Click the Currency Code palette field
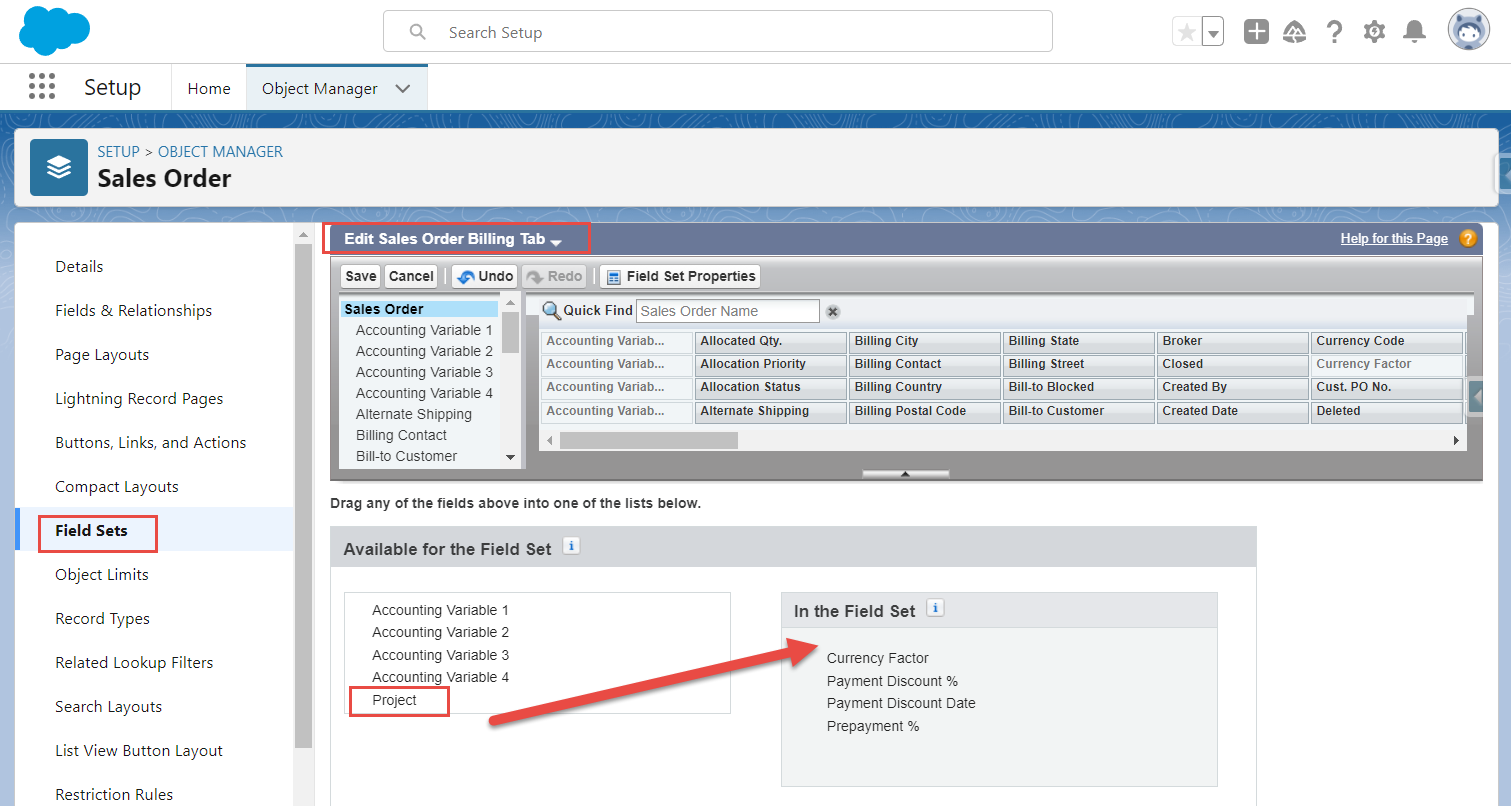This screenshot has width=1511, height=806. tap(1388, 341)
